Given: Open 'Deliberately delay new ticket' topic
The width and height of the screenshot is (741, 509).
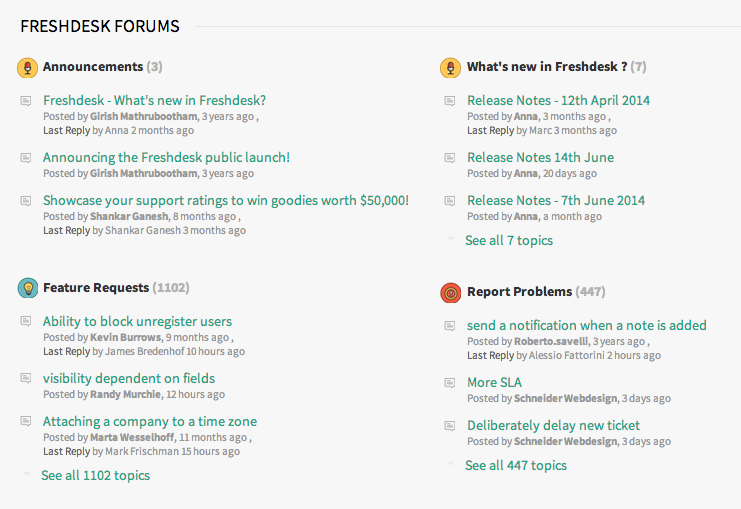Looking at the screenshot, I should coord(553,425).
